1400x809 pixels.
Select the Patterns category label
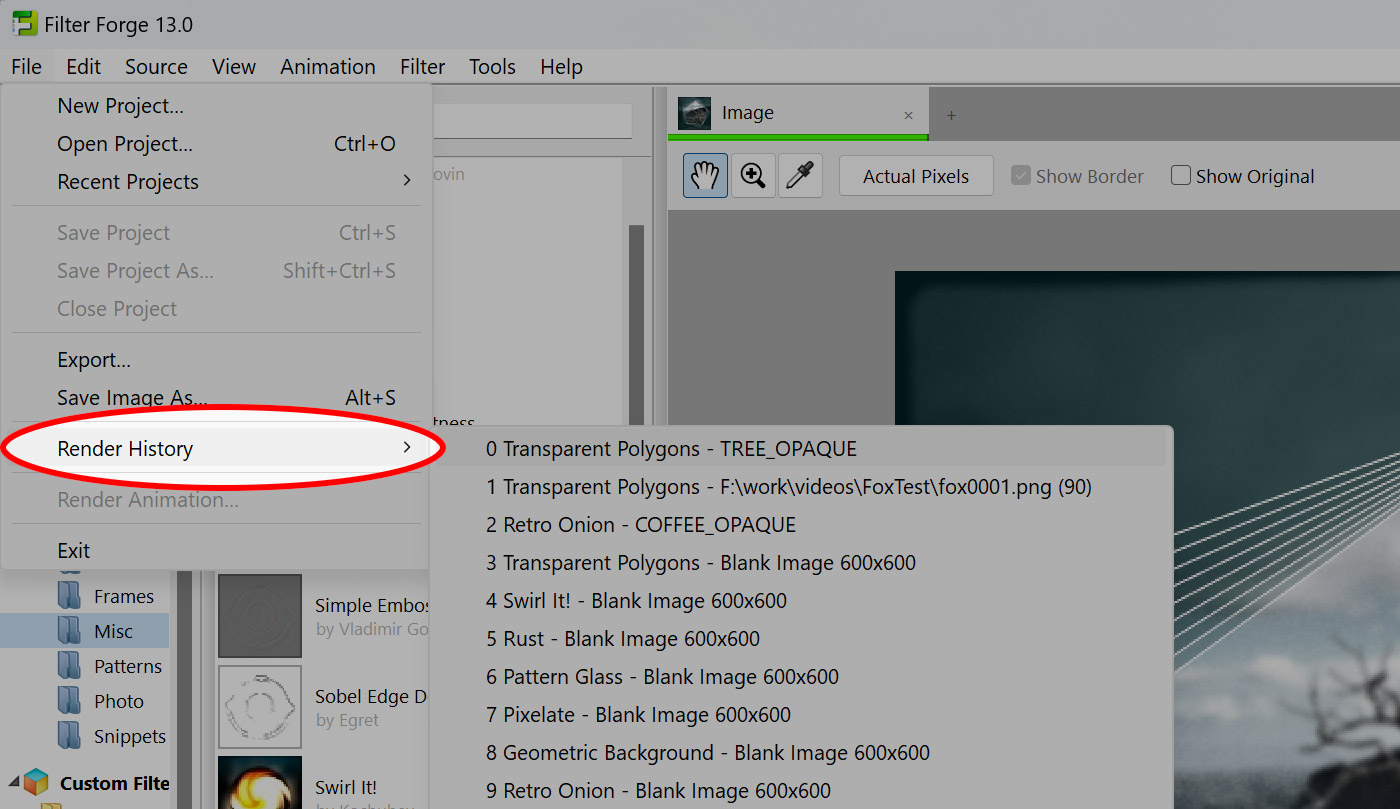128,666
